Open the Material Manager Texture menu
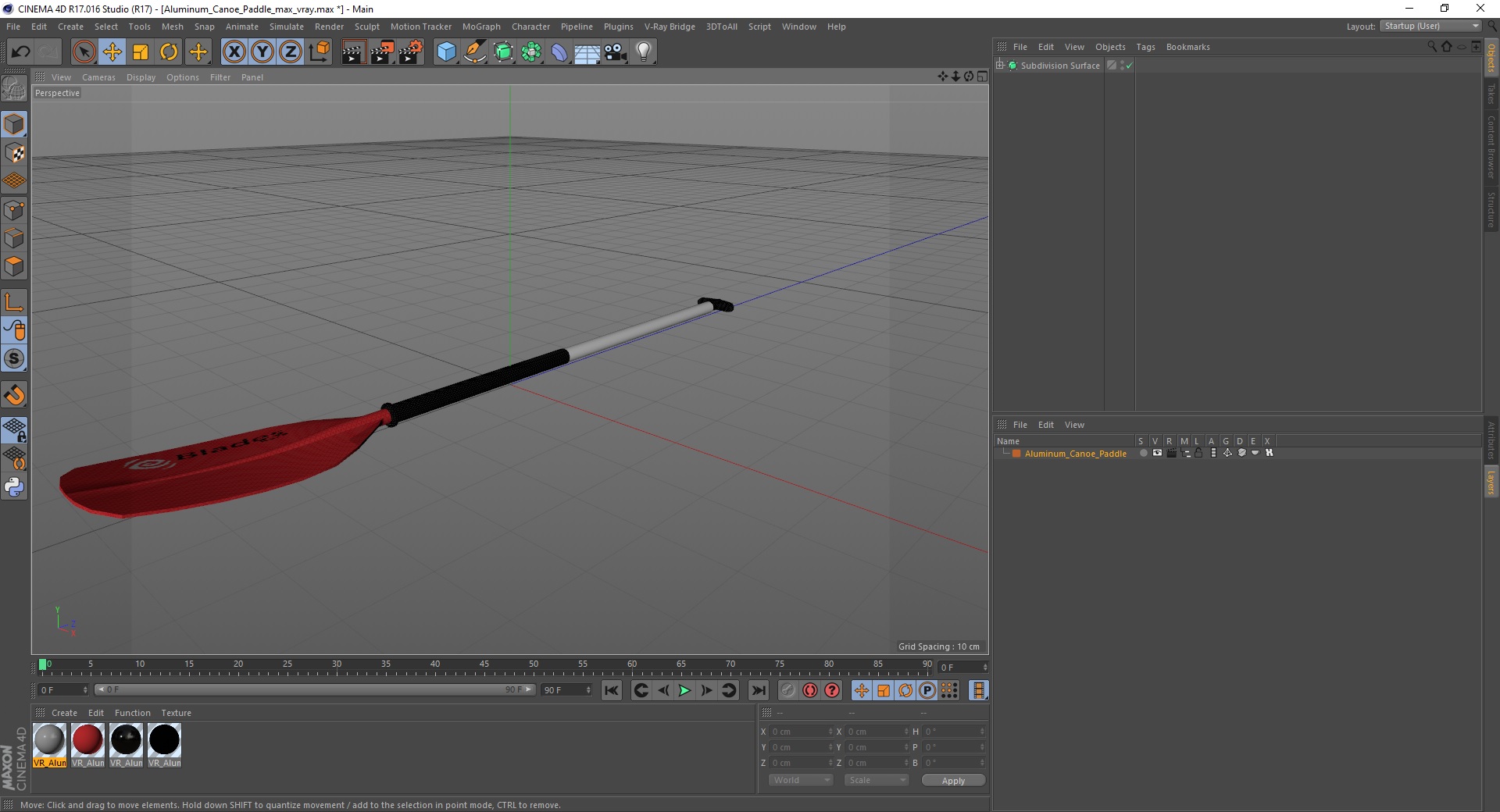Screen dimensions: 1500x812 point(176,713)
